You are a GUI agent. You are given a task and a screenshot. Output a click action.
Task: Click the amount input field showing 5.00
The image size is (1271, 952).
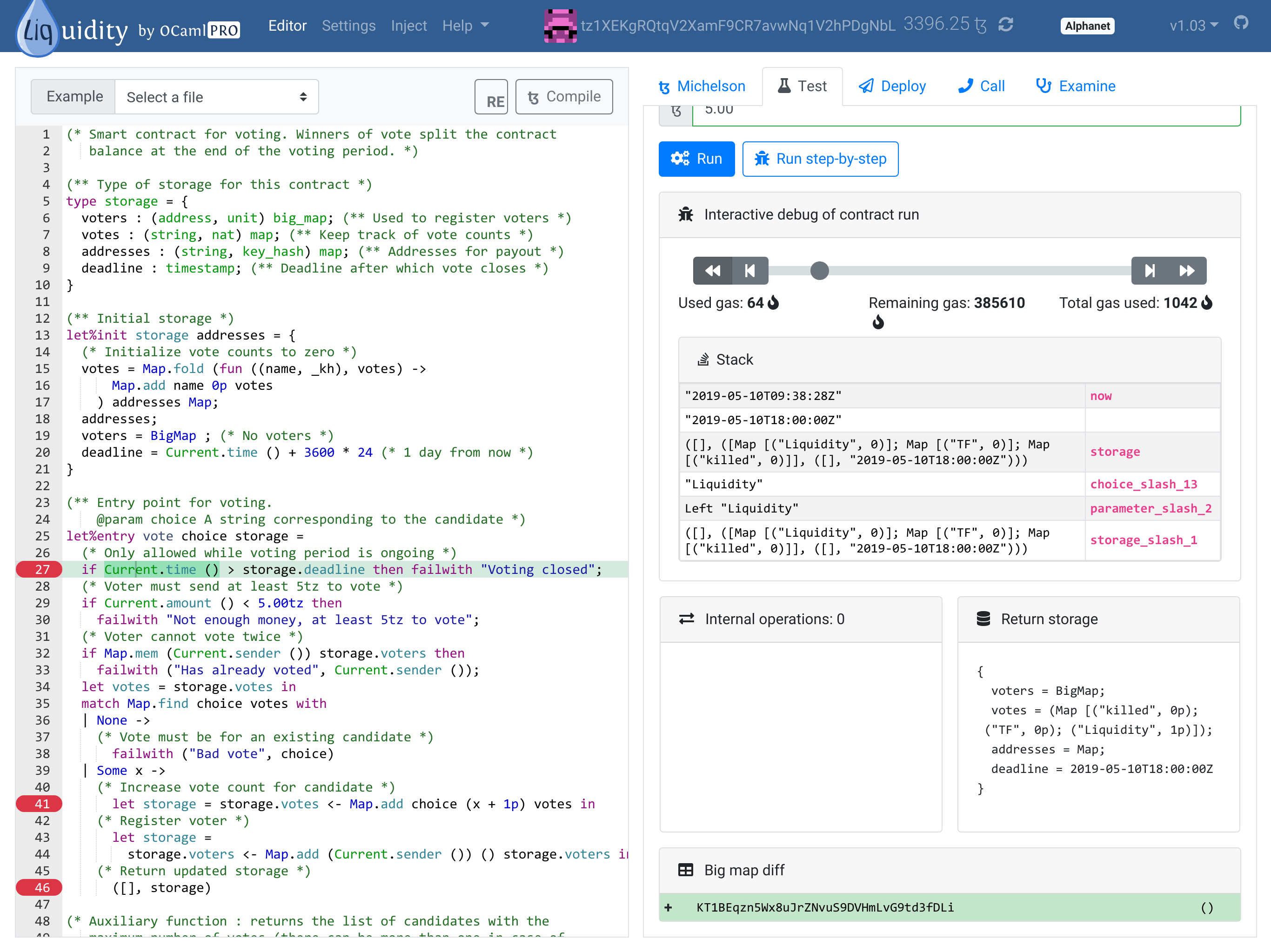click(965, 111)
